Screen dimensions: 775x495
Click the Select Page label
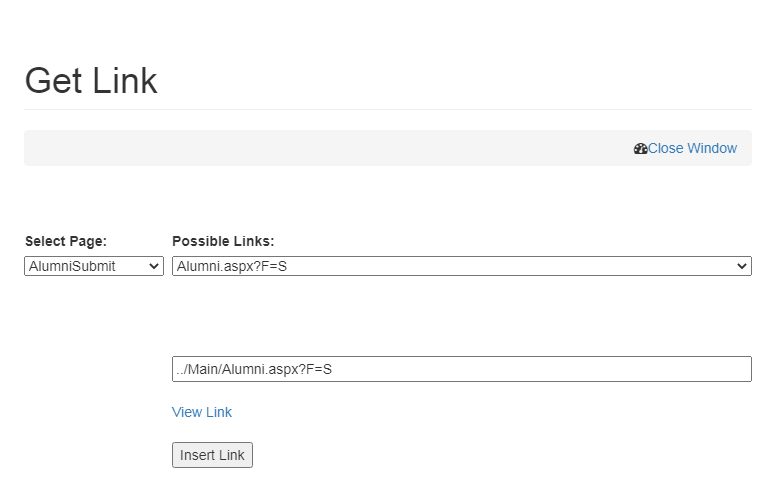click(x=66, y=241)
